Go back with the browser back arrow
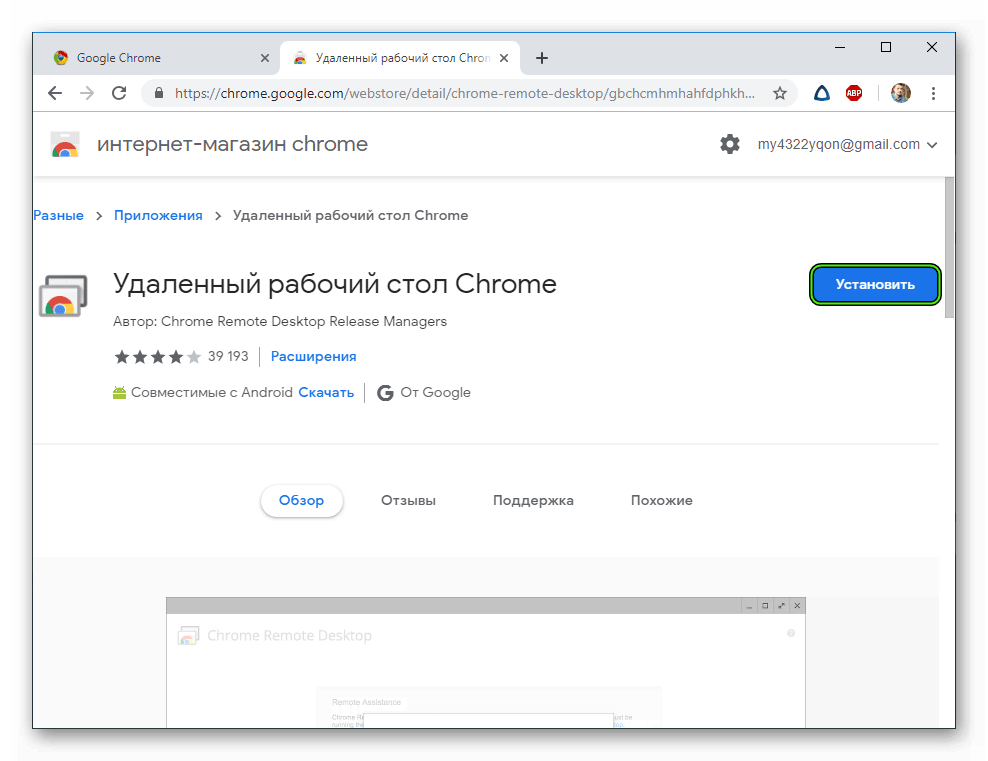 tap(55, 93)
